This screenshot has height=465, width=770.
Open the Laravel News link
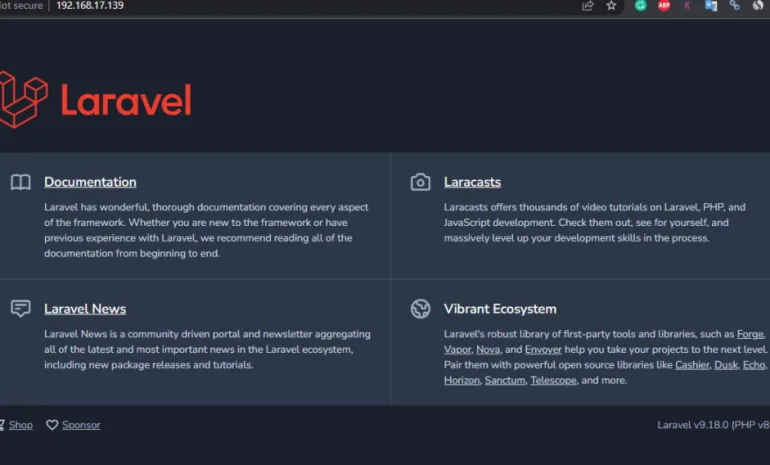coord(85,309)
